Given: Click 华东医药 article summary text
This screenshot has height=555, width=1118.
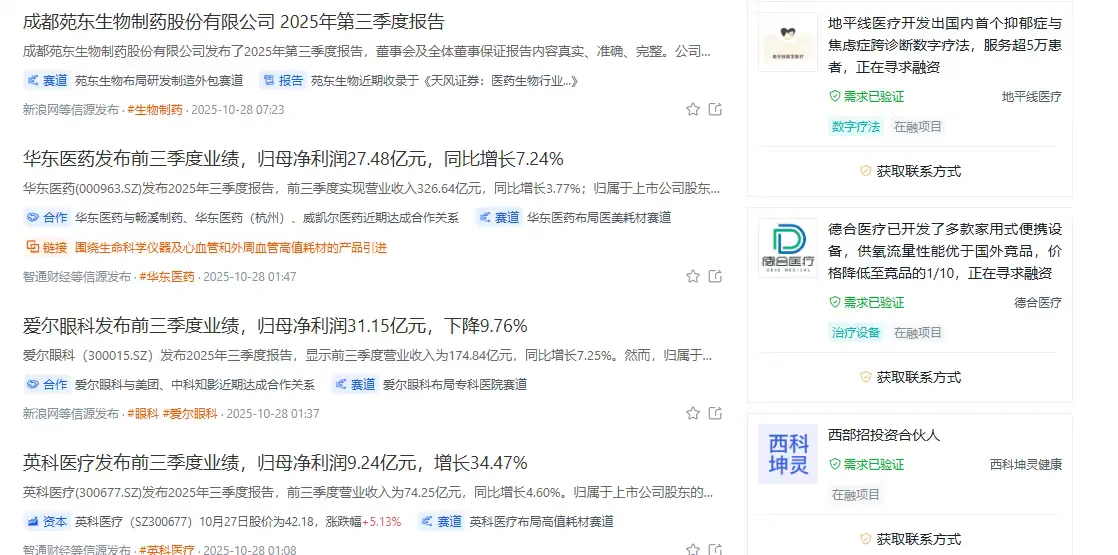Looking at the screenshot, I should 371,189.
